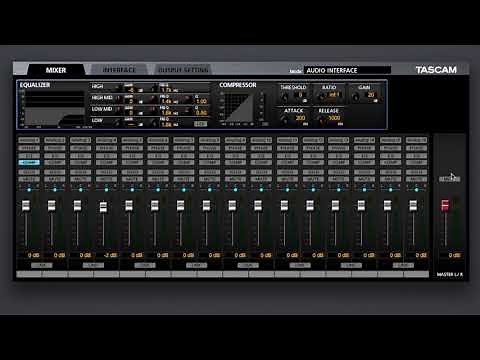Click the HIGH MID band Q knob
The height and width of the screenshot is (360, 480).
188,99
